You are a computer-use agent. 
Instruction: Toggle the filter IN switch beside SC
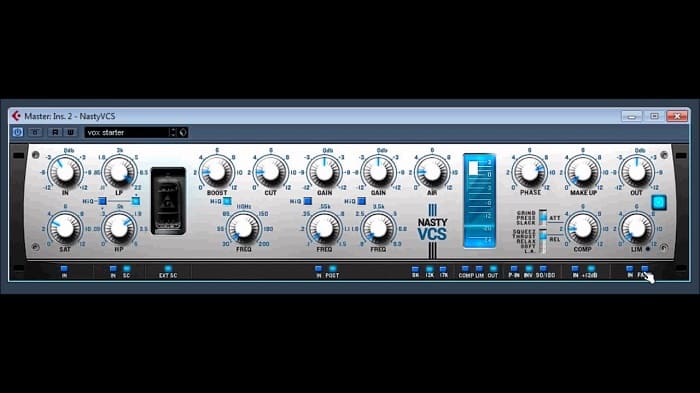pos(113,269)
